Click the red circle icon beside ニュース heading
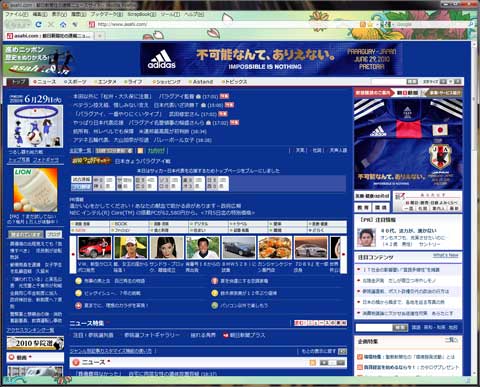The height and width of the screenshot is (387, 480). (76, 362)
